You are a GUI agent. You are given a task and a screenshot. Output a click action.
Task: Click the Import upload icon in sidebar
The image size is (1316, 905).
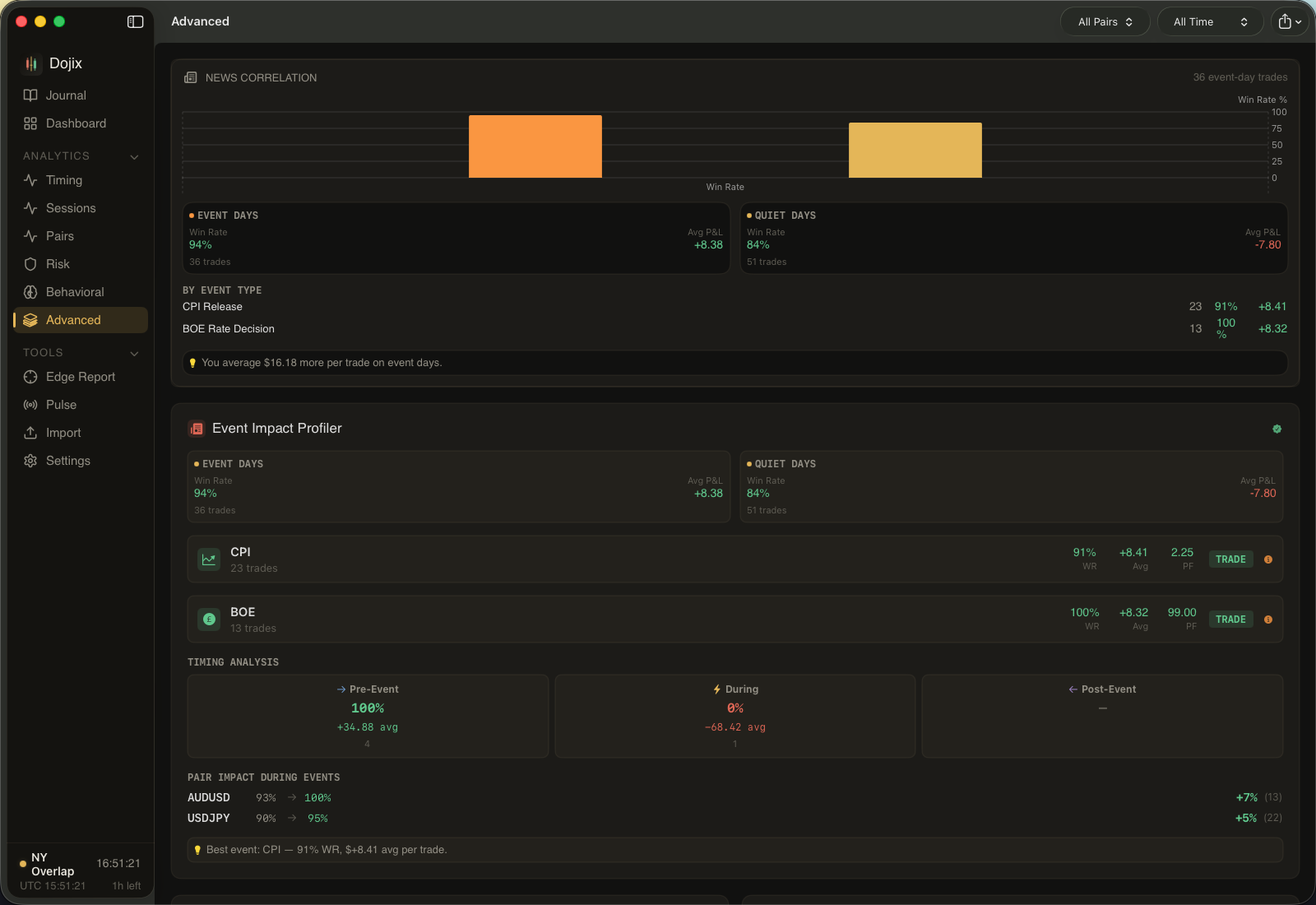tap(30, 432)
